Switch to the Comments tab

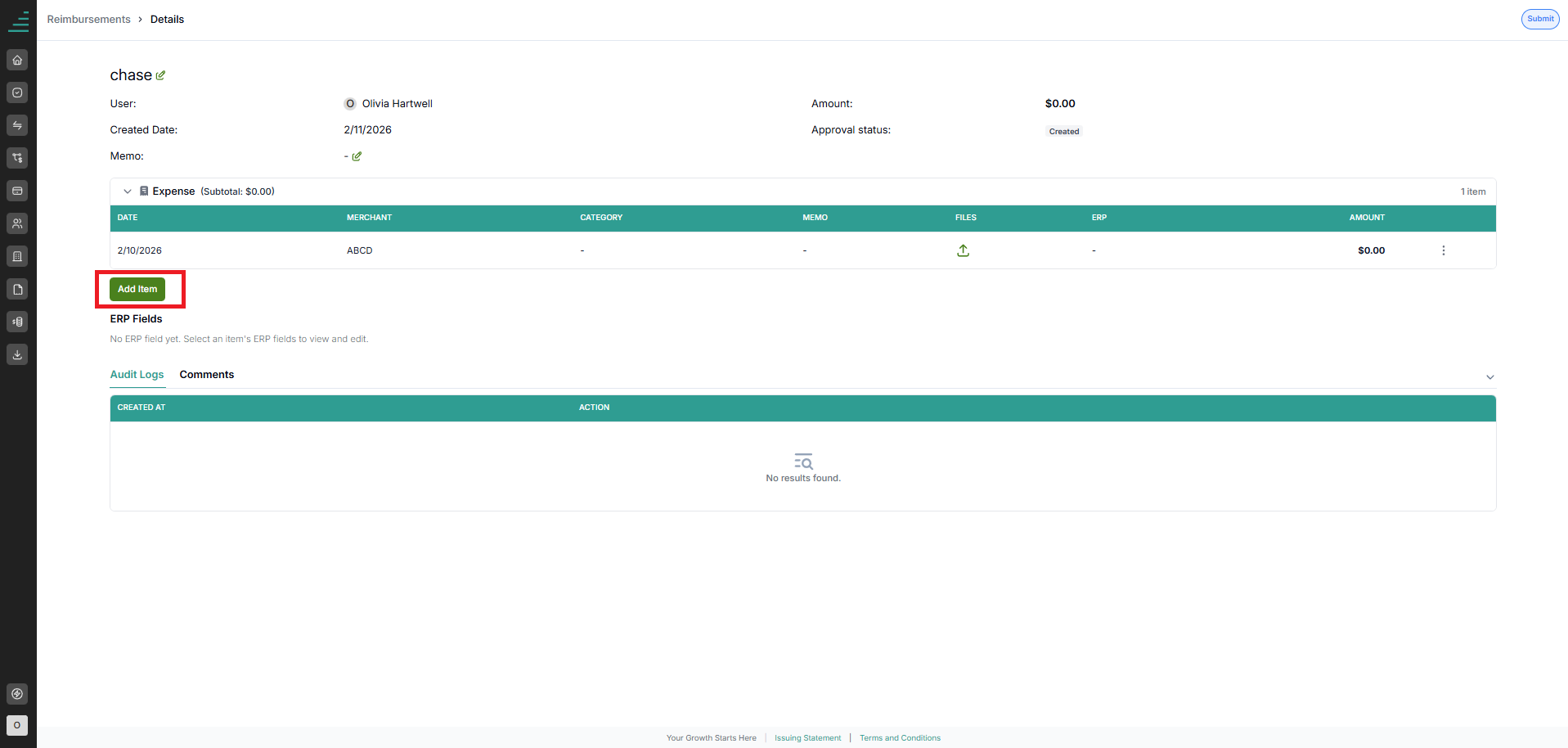coord(207,375)
